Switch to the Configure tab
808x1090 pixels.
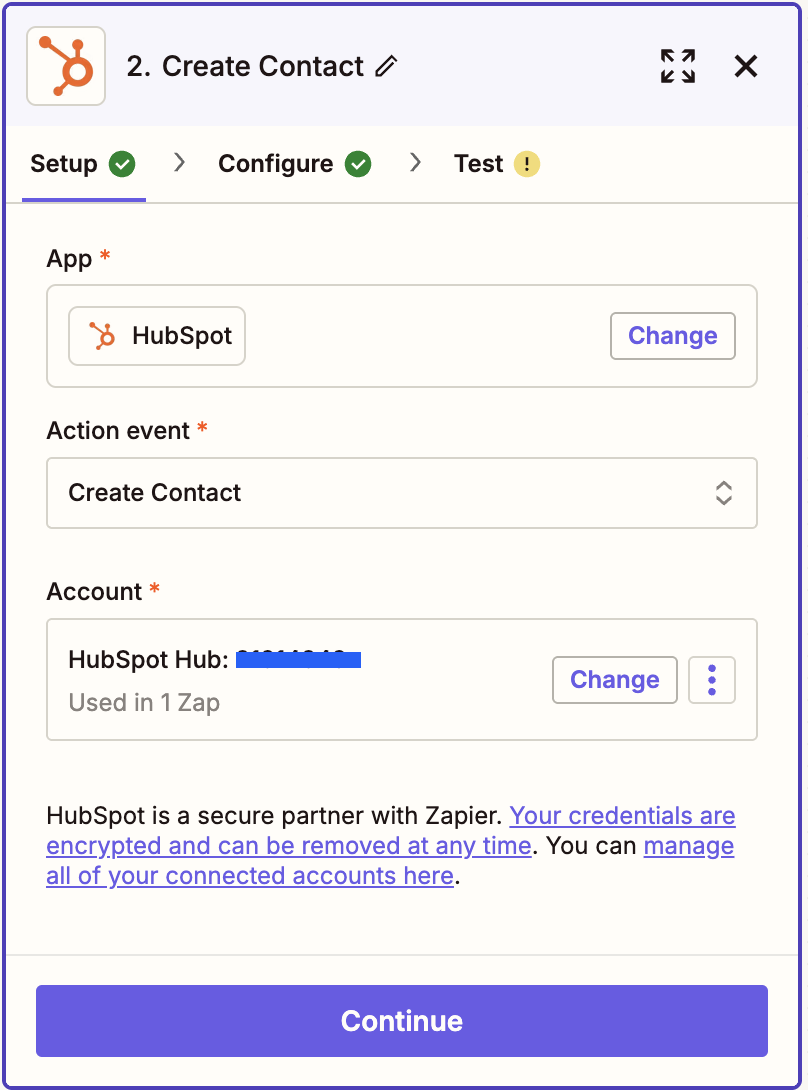coord(276,164)
